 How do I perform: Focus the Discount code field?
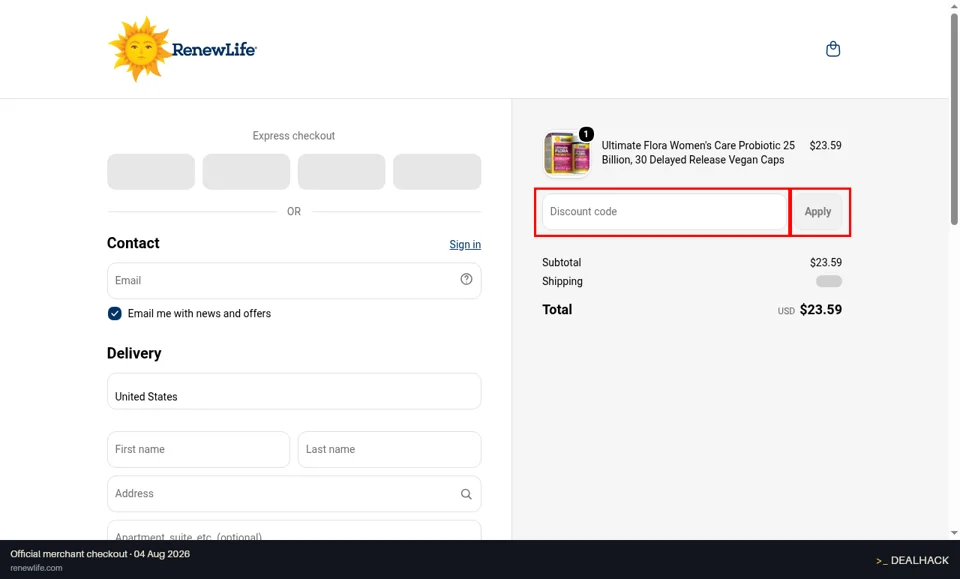(664, 212)
